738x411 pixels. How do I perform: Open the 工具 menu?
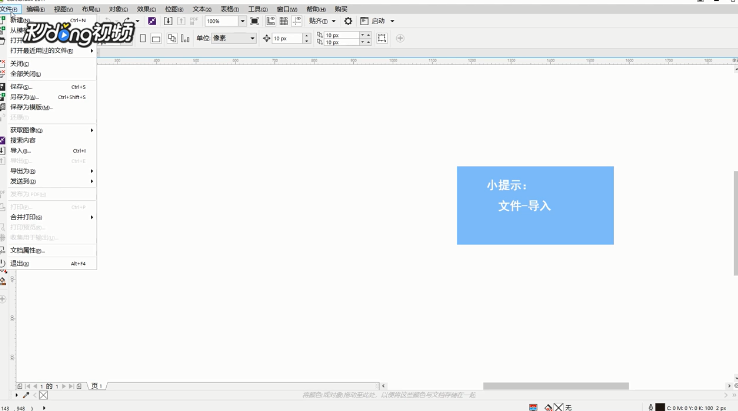(x=258, y=9)
